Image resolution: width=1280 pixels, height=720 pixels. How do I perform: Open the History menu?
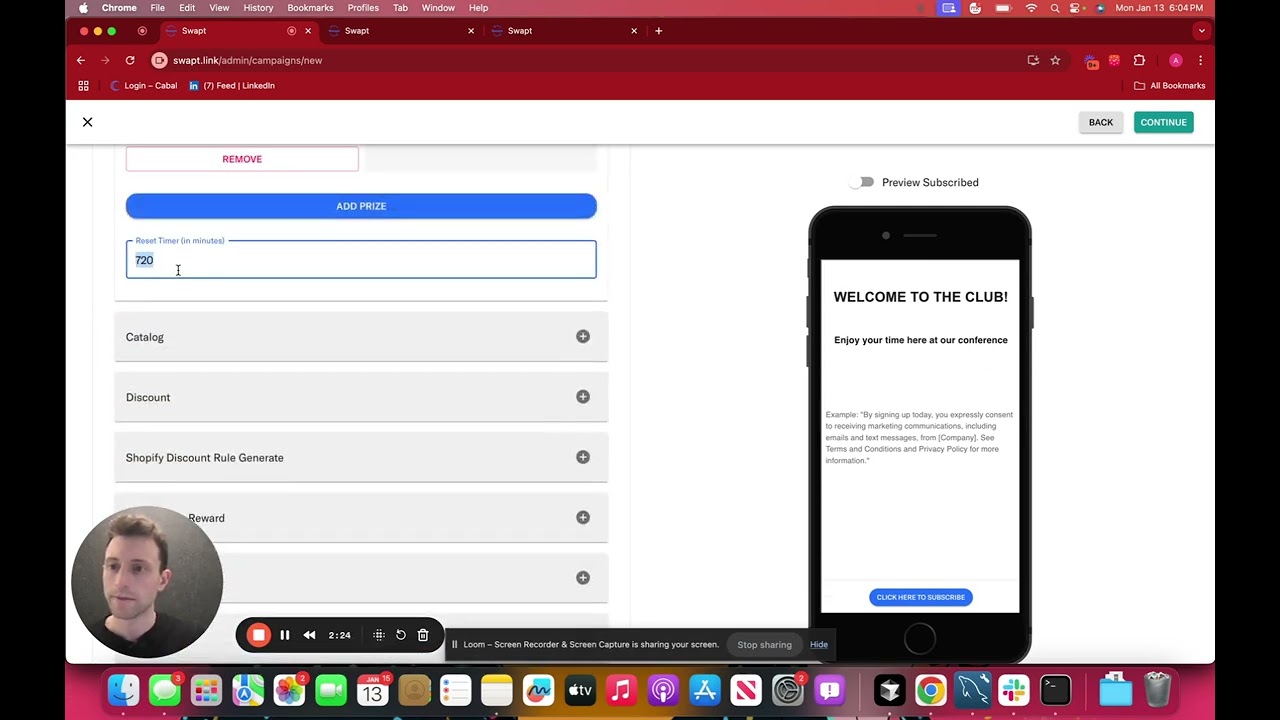pos(258,8)
